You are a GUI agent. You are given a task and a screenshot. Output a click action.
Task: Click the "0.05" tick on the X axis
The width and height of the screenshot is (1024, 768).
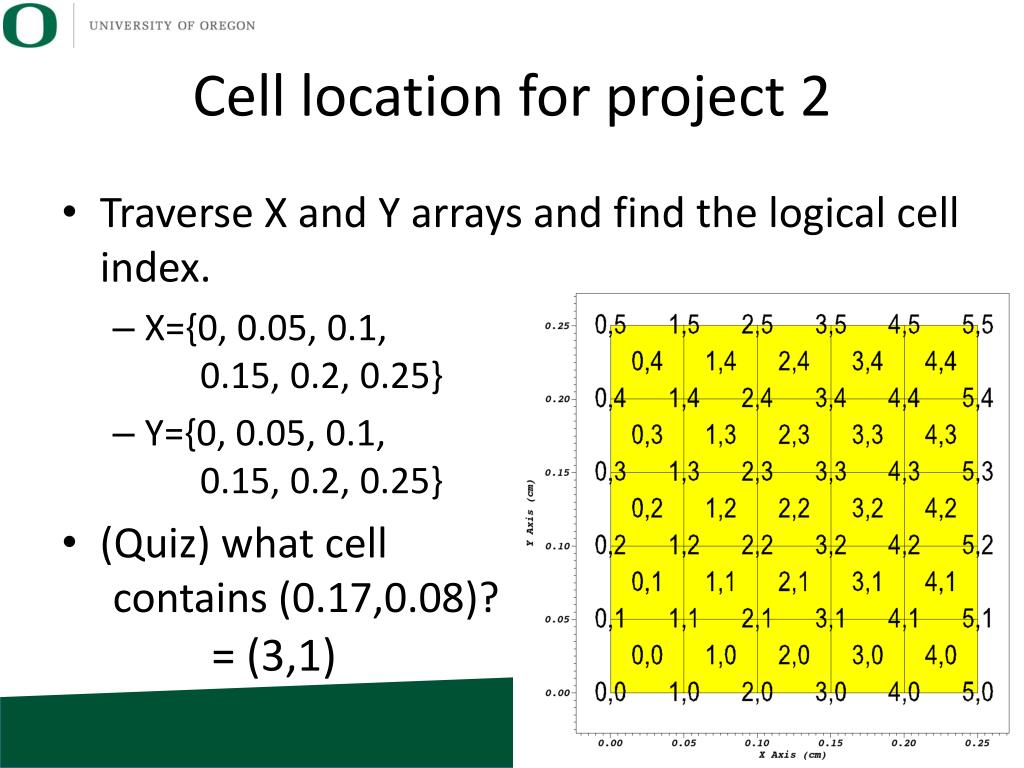pyautogui.click(x=684, y=743)
